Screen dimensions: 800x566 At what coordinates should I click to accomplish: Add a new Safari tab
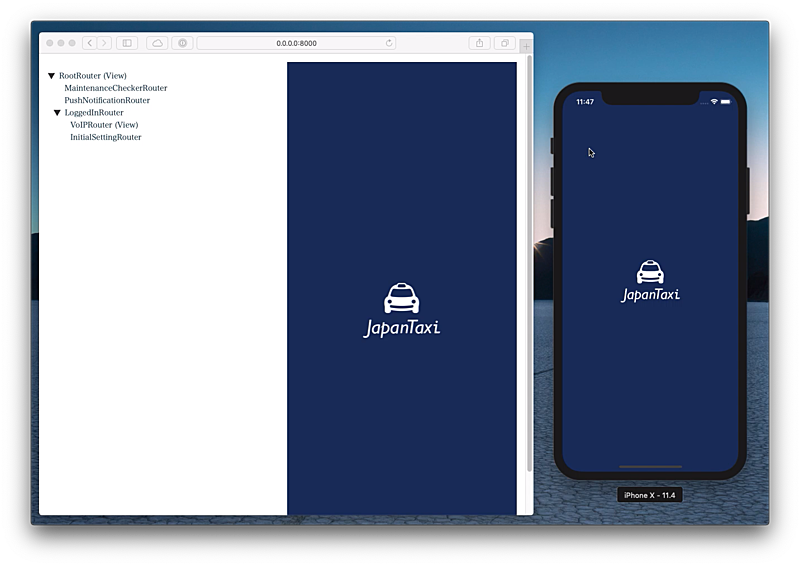click(526, 46)
